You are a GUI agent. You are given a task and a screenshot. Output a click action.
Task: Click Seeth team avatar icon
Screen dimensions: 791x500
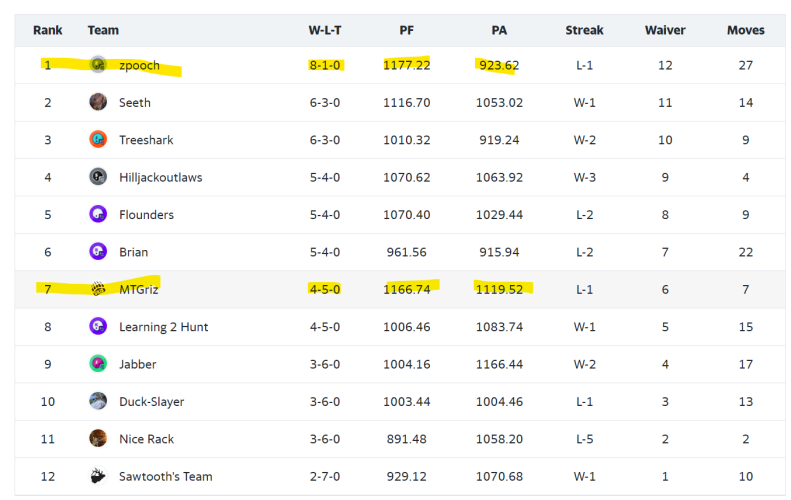click(x=98, y=102)
